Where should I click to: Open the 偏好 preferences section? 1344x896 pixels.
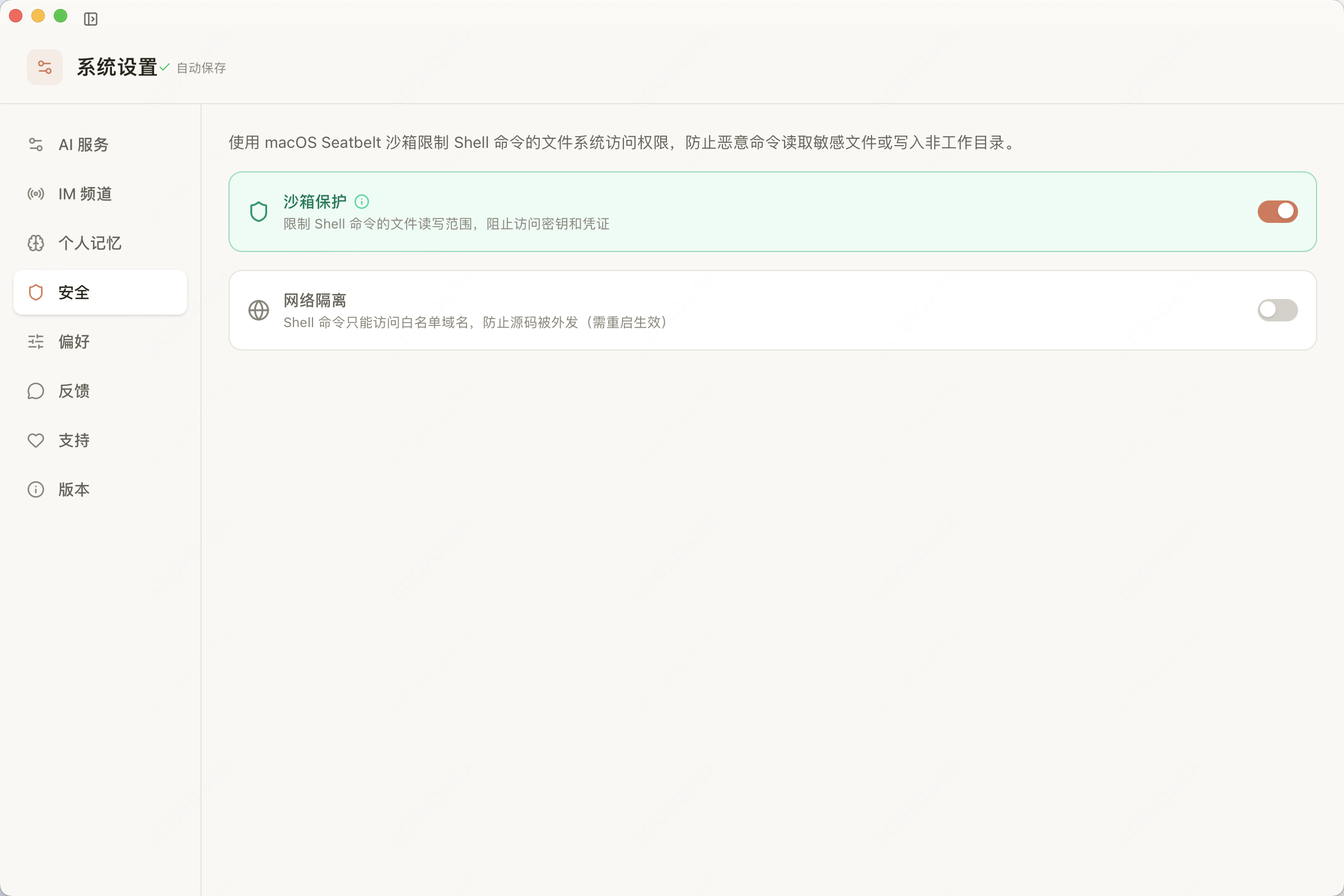[x=73, y=341]
